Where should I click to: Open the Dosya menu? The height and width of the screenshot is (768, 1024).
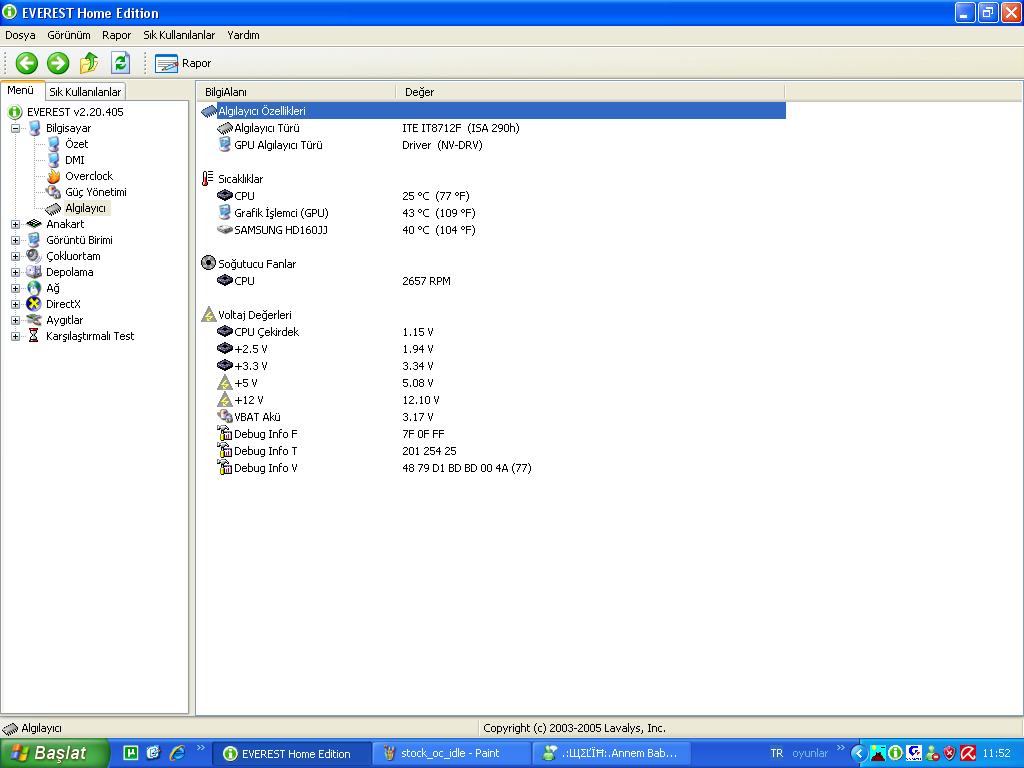20,35
